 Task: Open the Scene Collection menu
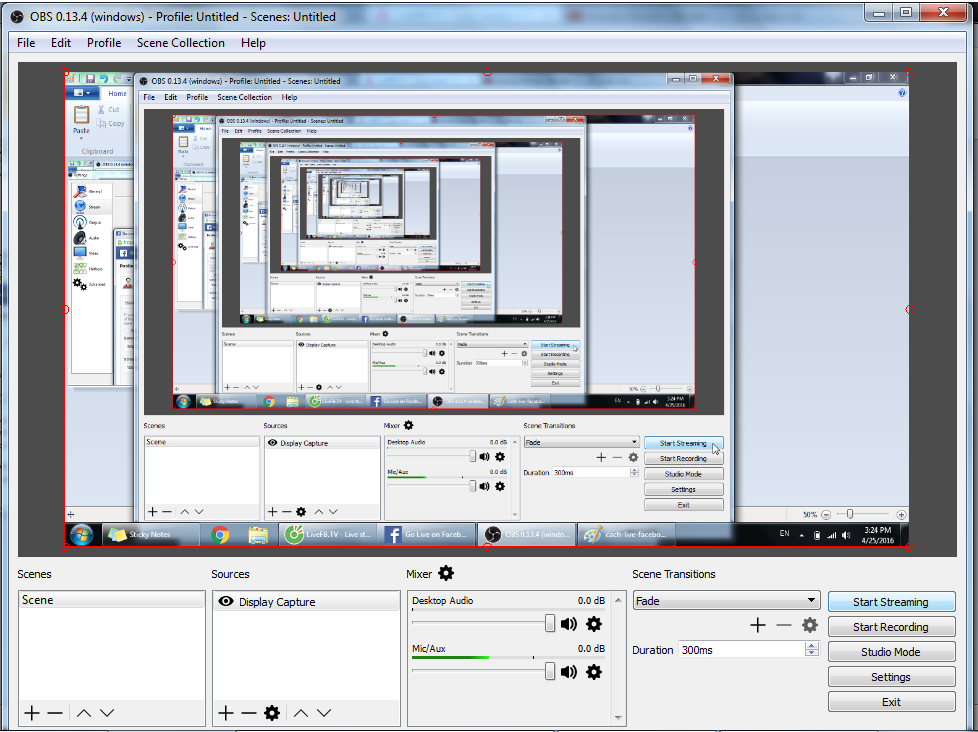pos(181,43)
